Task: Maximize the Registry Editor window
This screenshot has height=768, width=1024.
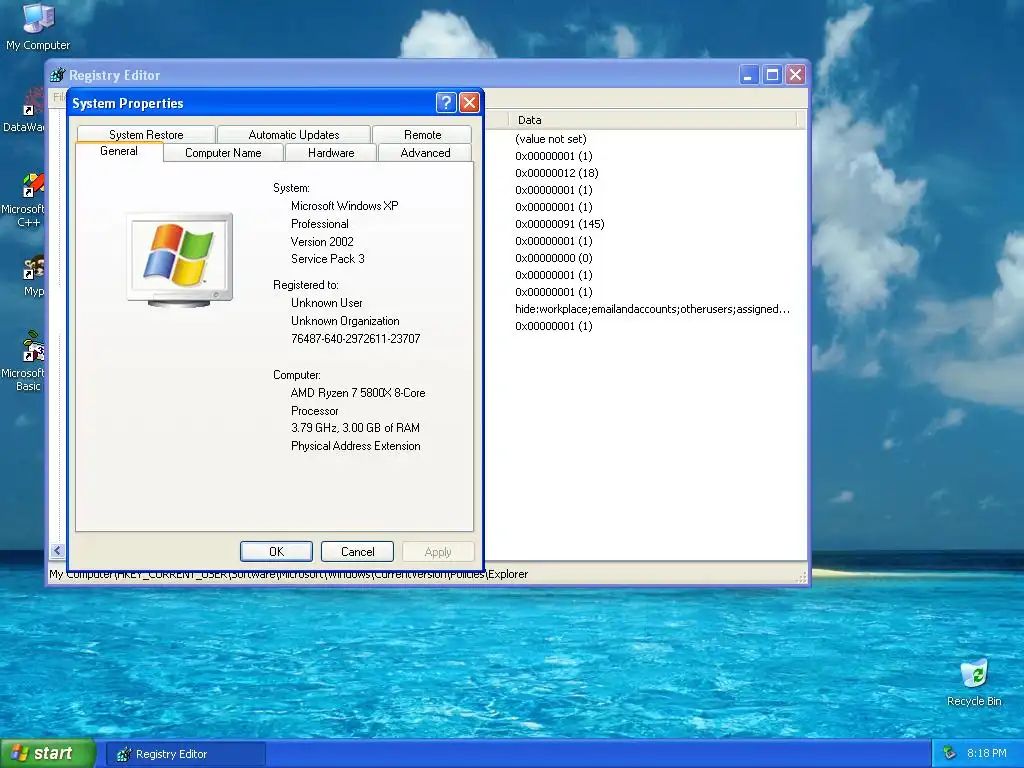Action: (x=772, y=75)
